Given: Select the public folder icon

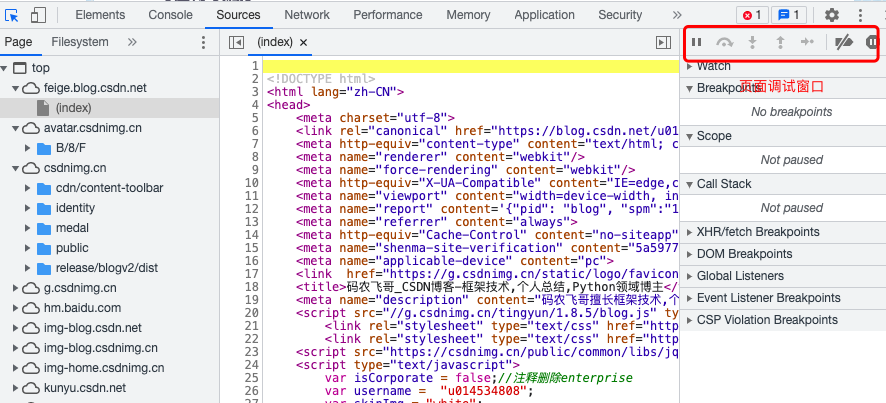Looking at the screenshot, I should tap(44, 248).
